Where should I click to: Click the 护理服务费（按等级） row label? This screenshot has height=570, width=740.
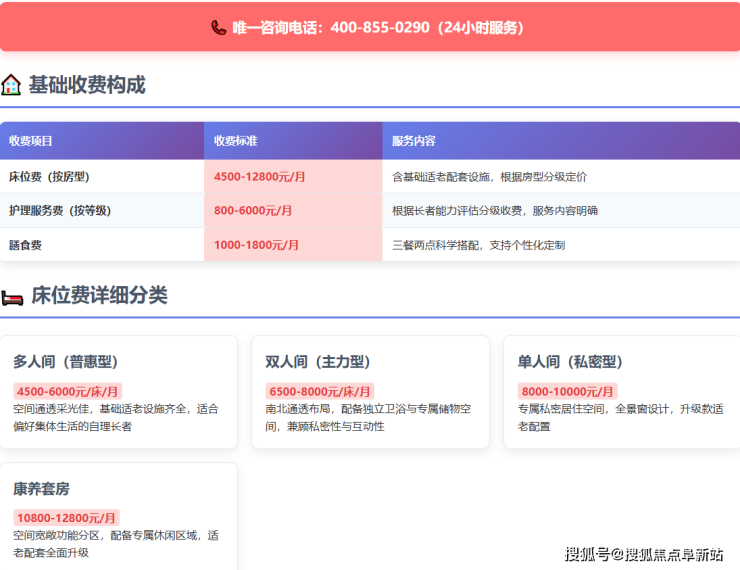59,211
